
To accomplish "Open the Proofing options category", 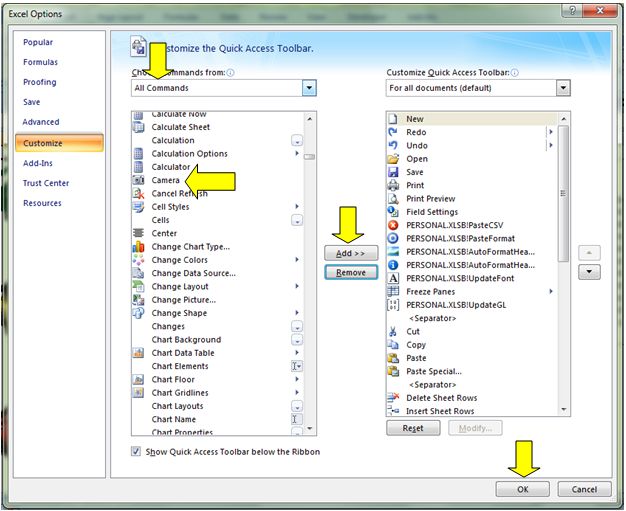I will pyautogui.click(x=40, y=82).
